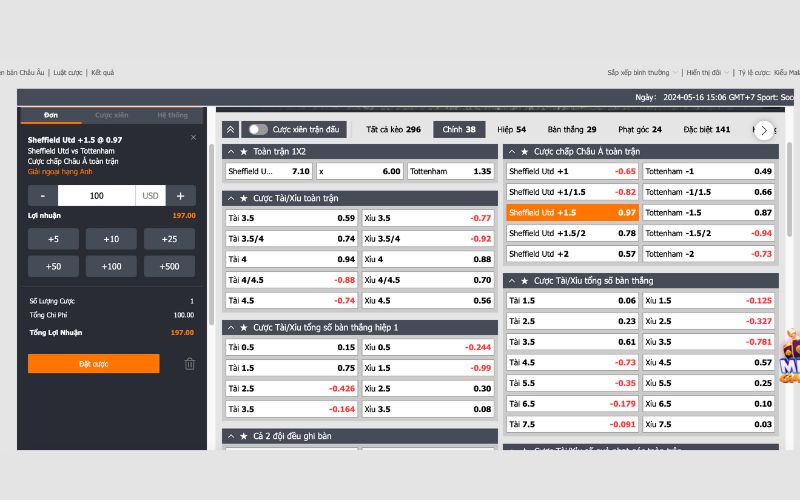This screenshot has height=500, width=800.
Task: Click double-chevron collapse-all icon
Action: (230, 130)
